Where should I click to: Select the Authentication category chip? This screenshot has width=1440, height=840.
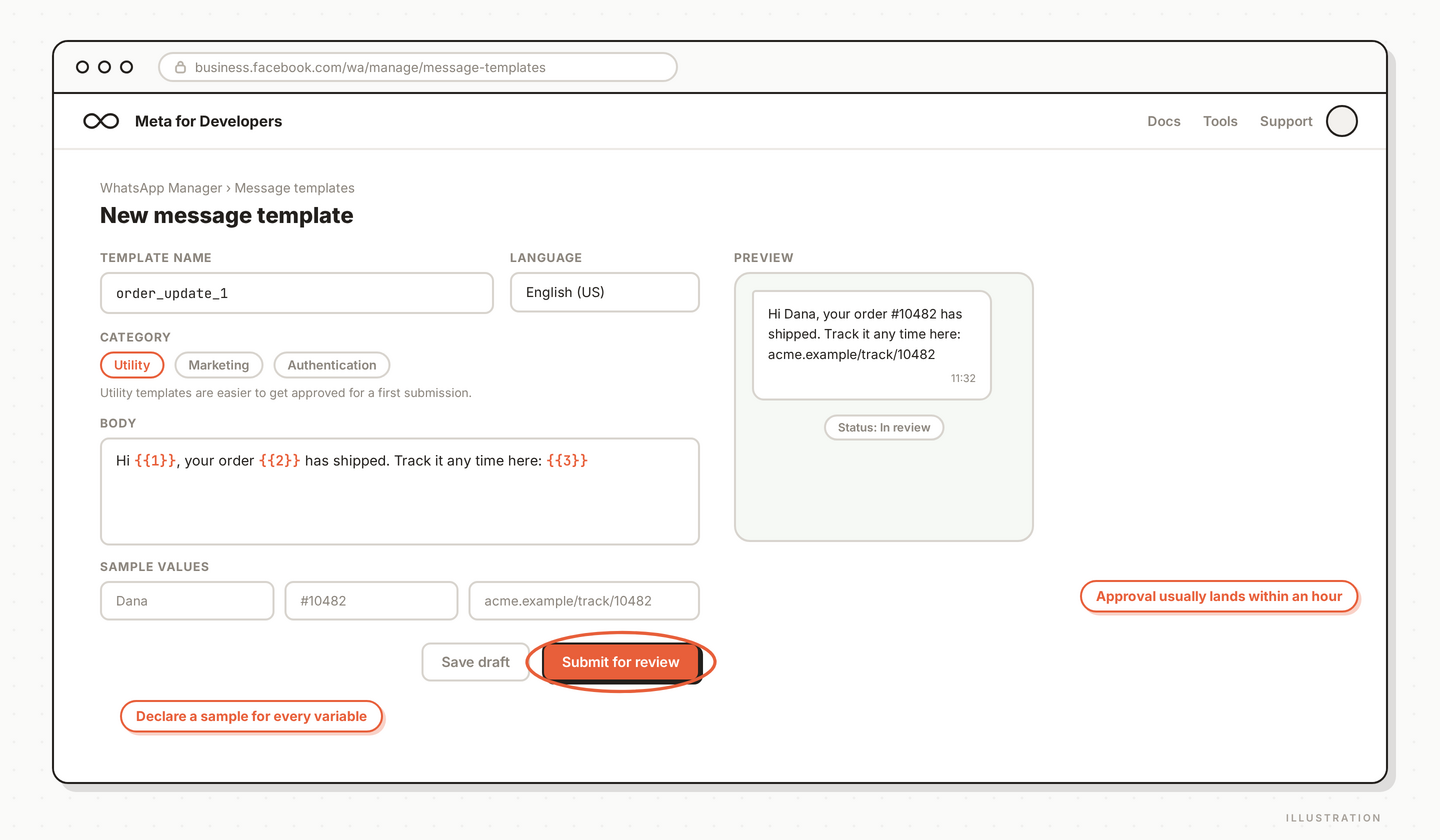[x=332, y=365]
